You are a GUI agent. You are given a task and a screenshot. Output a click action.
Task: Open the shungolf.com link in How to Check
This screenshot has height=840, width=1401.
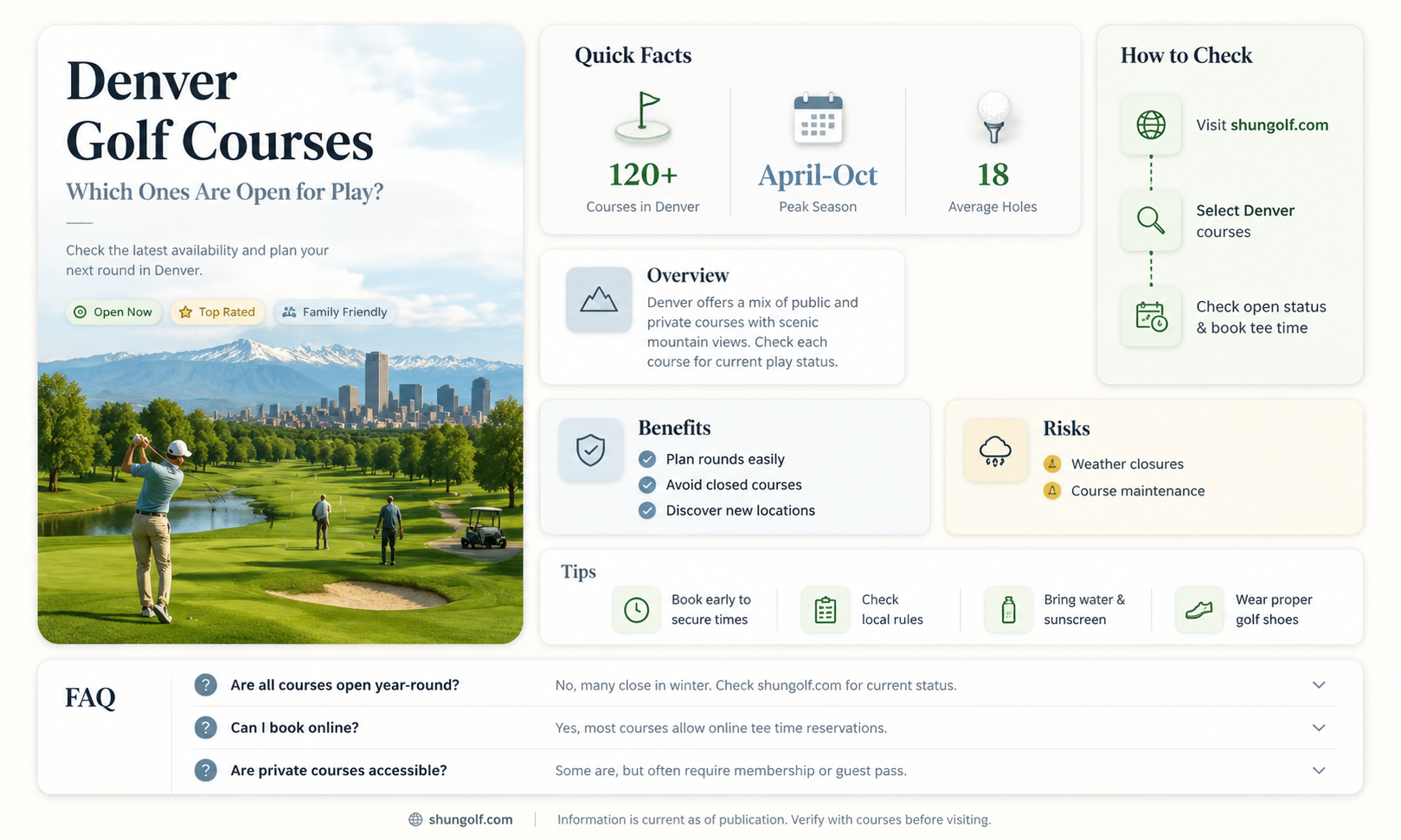click(1279, 125)
